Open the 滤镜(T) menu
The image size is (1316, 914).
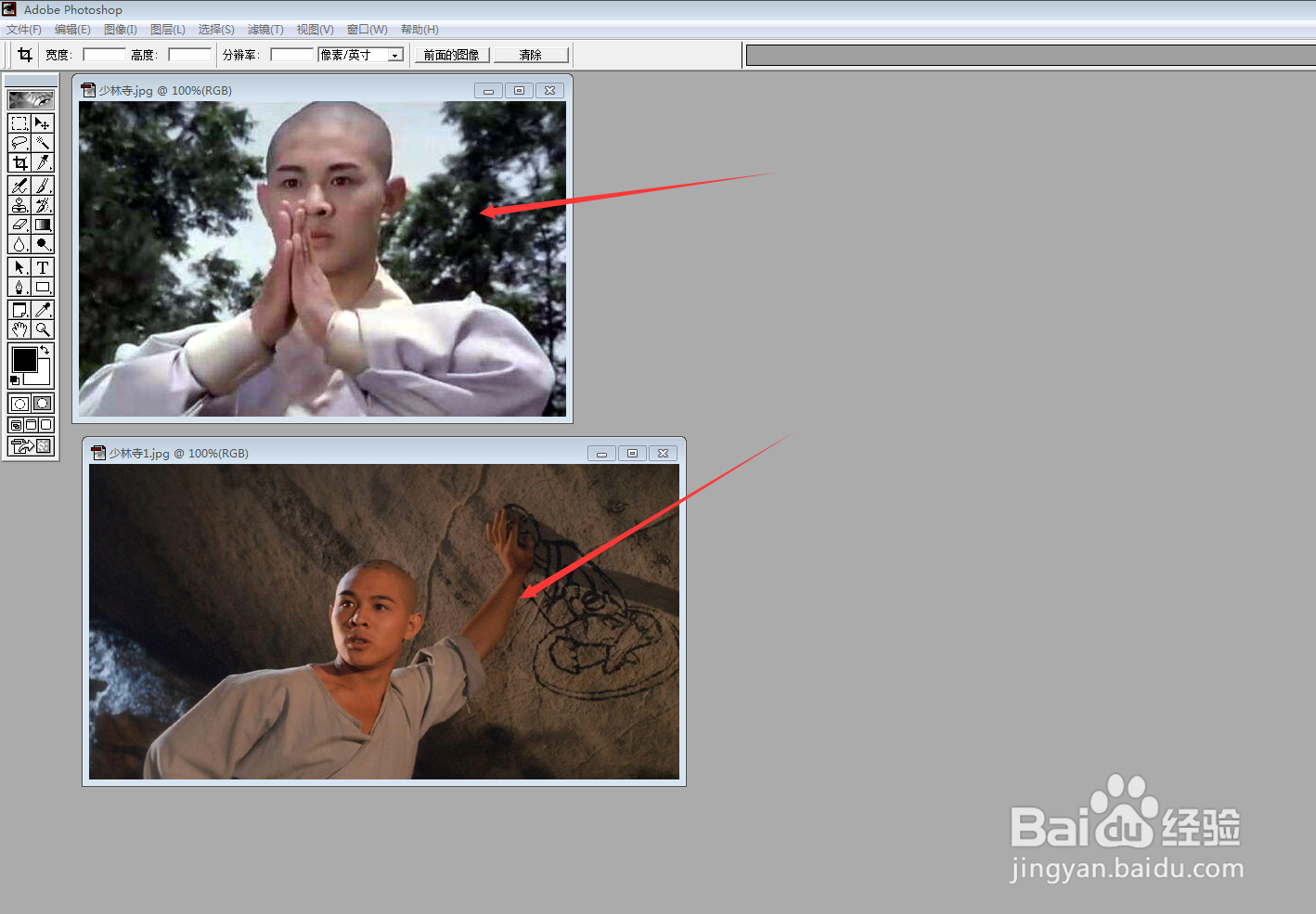pos(265,30)
